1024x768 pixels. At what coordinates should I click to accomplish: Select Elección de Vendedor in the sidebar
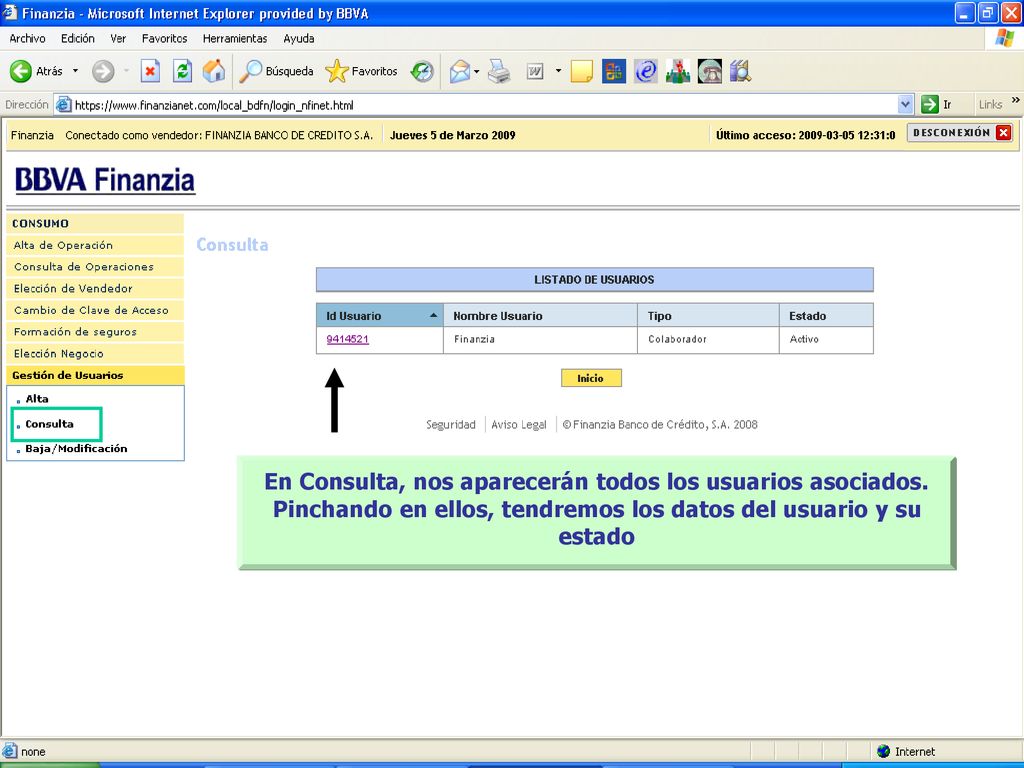pyautogui.click(x=95, y=289)
